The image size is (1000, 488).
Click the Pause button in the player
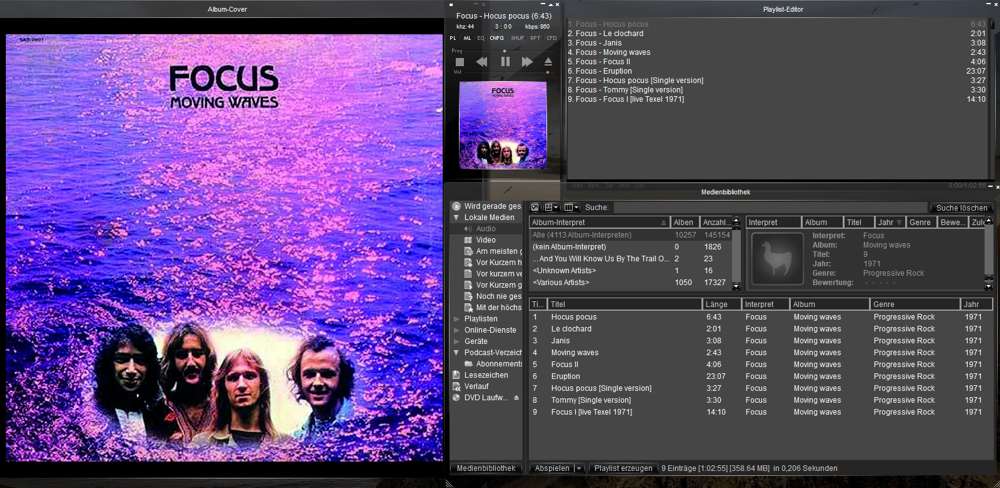pos(505,62)
